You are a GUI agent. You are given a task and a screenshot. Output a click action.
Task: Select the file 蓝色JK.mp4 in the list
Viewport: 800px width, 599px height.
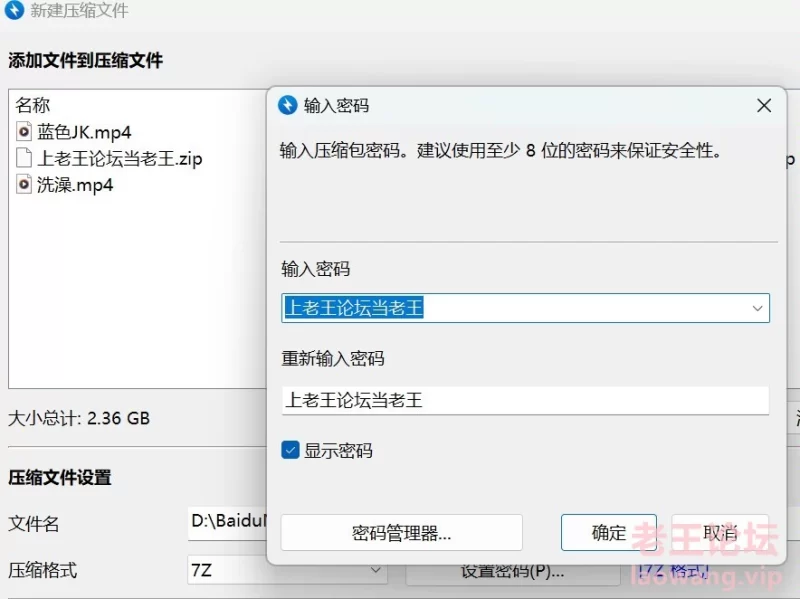pos(84,132)
